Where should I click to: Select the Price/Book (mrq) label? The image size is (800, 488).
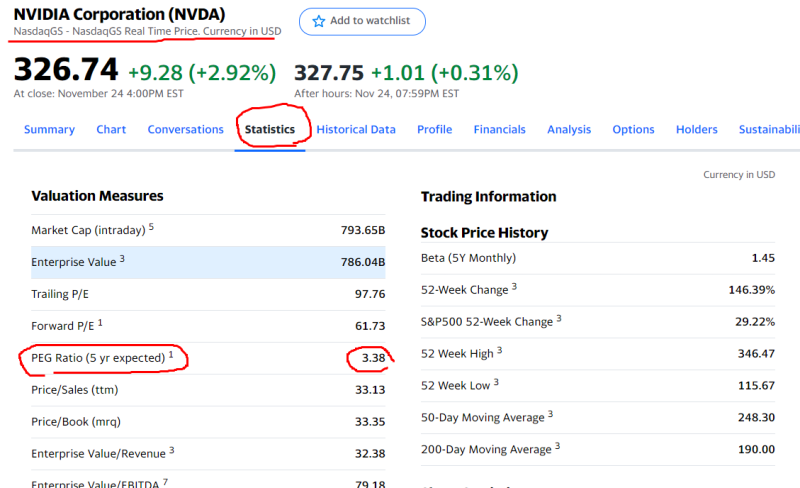tap(76, 422)
